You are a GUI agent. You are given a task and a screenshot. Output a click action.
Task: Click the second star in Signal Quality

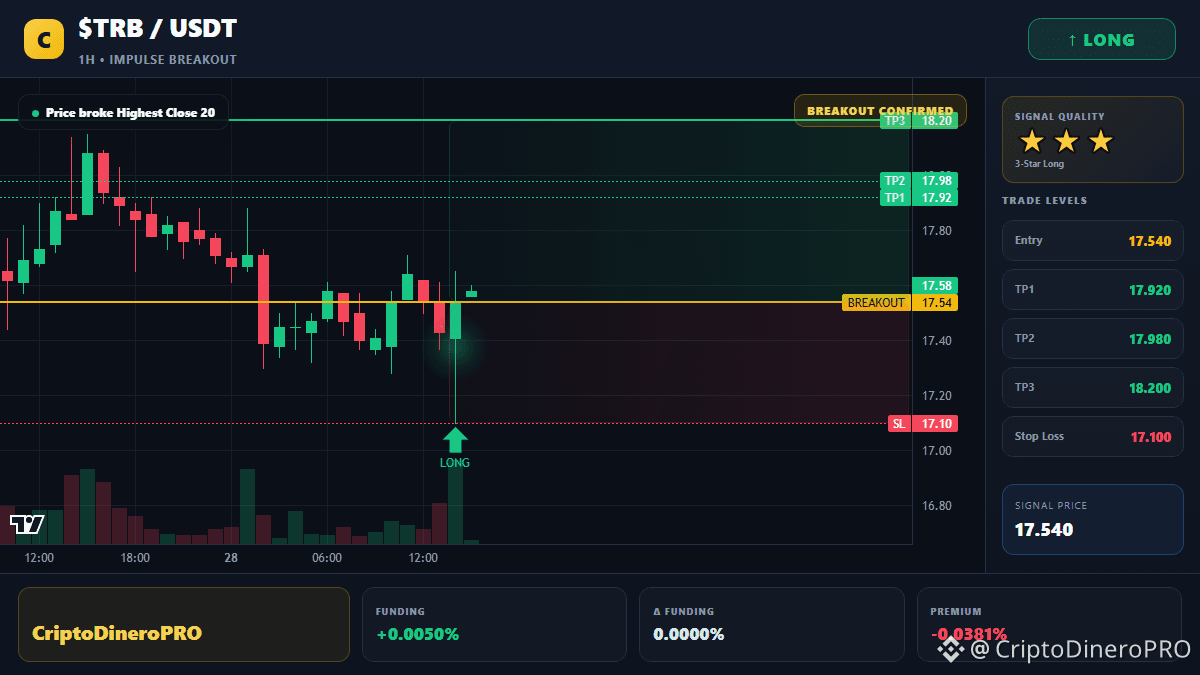pyautogui.click(x=1066, y=142)
